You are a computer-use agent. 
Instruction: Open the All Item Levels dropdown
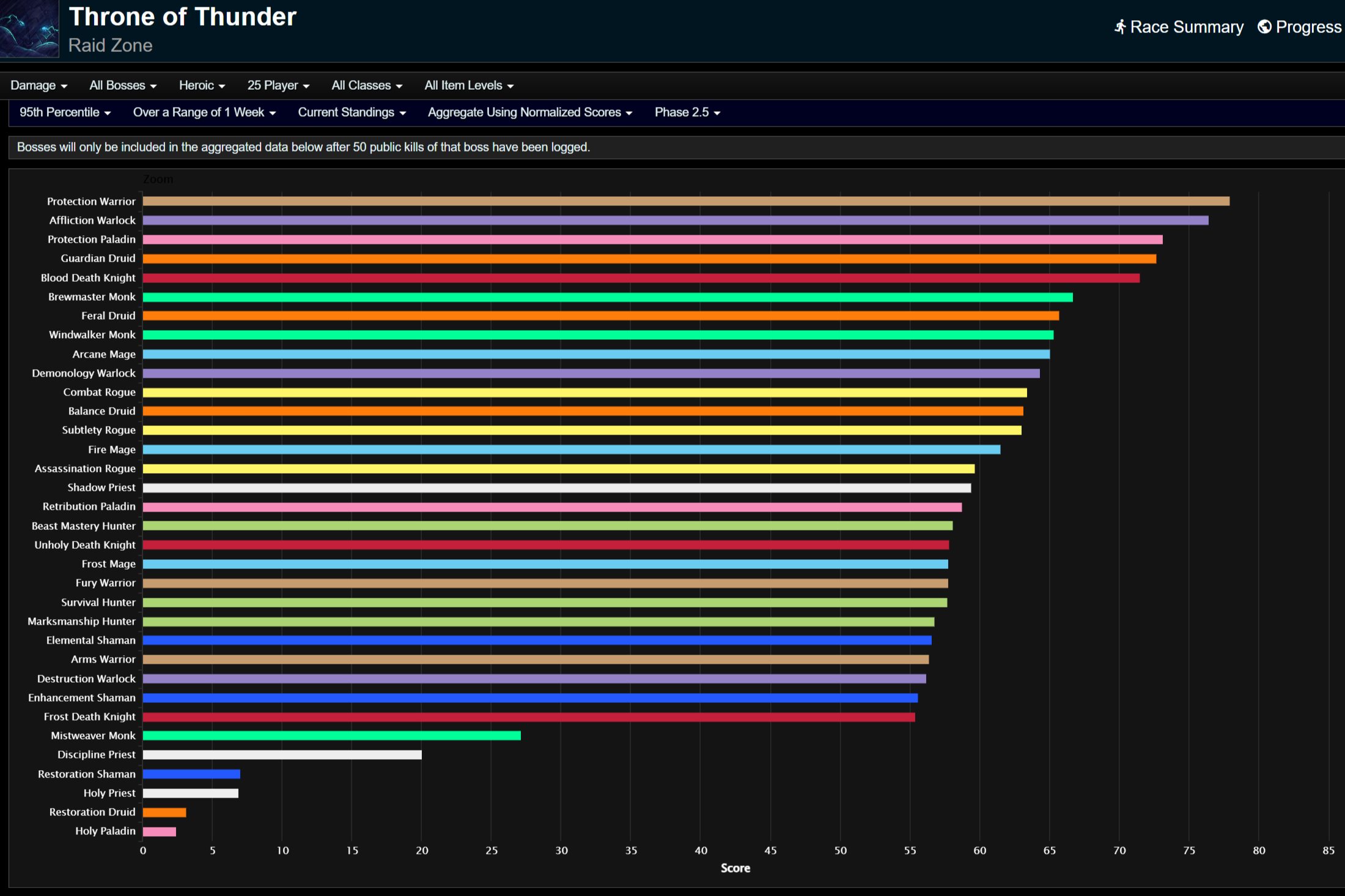click(469, 86)
